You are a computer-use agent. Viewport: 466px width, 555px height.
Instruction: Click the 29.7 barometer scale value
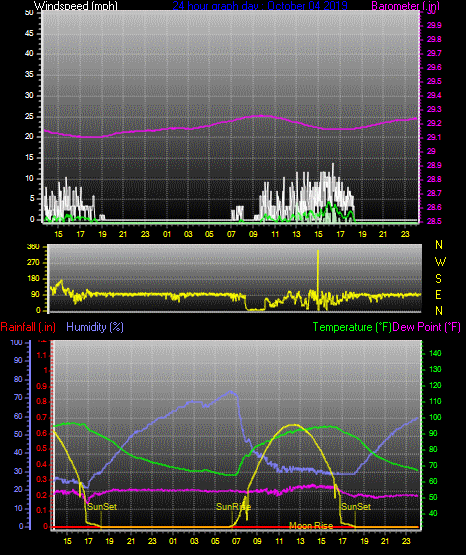434,53
